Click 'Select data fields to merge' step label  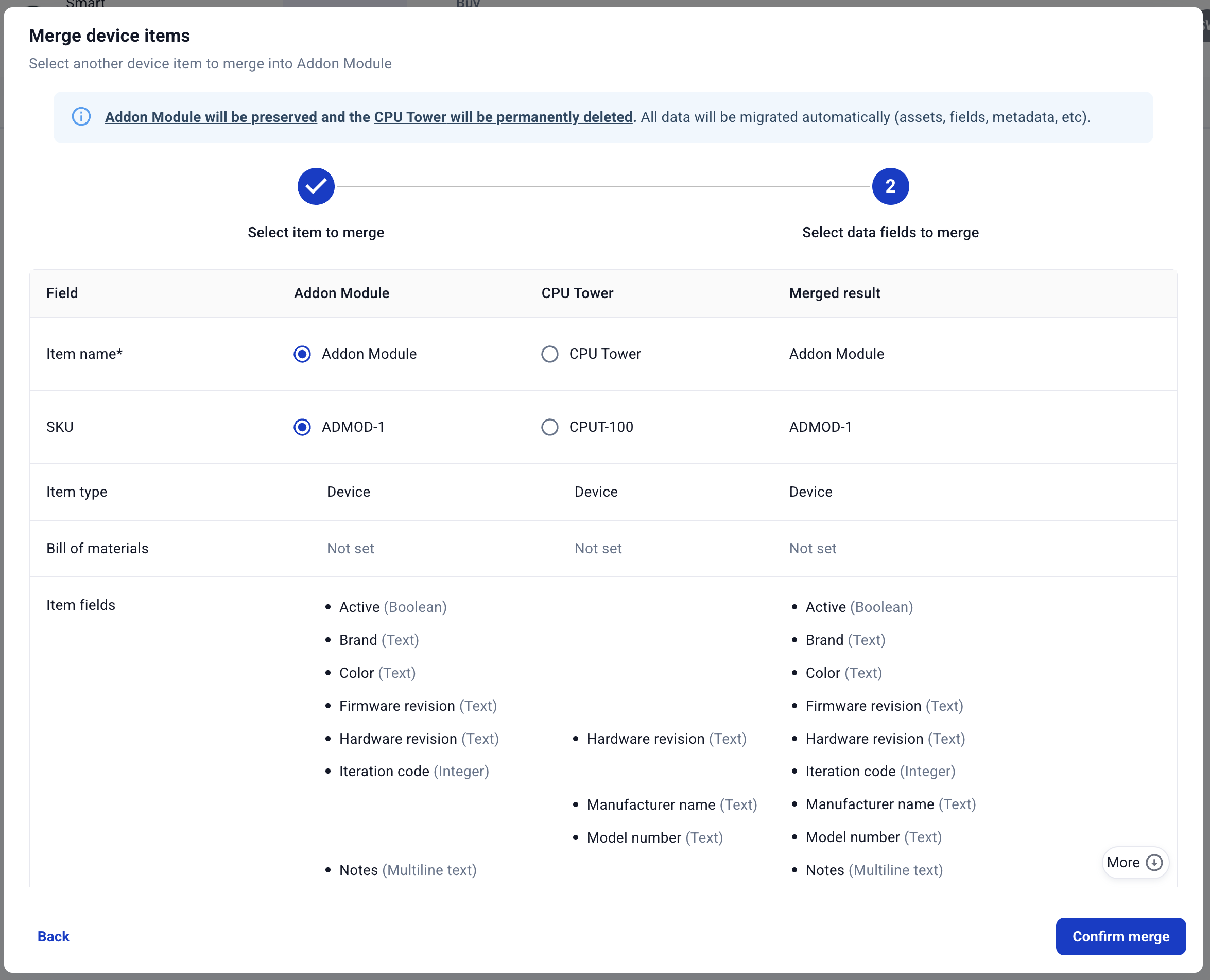pos(890,233)
